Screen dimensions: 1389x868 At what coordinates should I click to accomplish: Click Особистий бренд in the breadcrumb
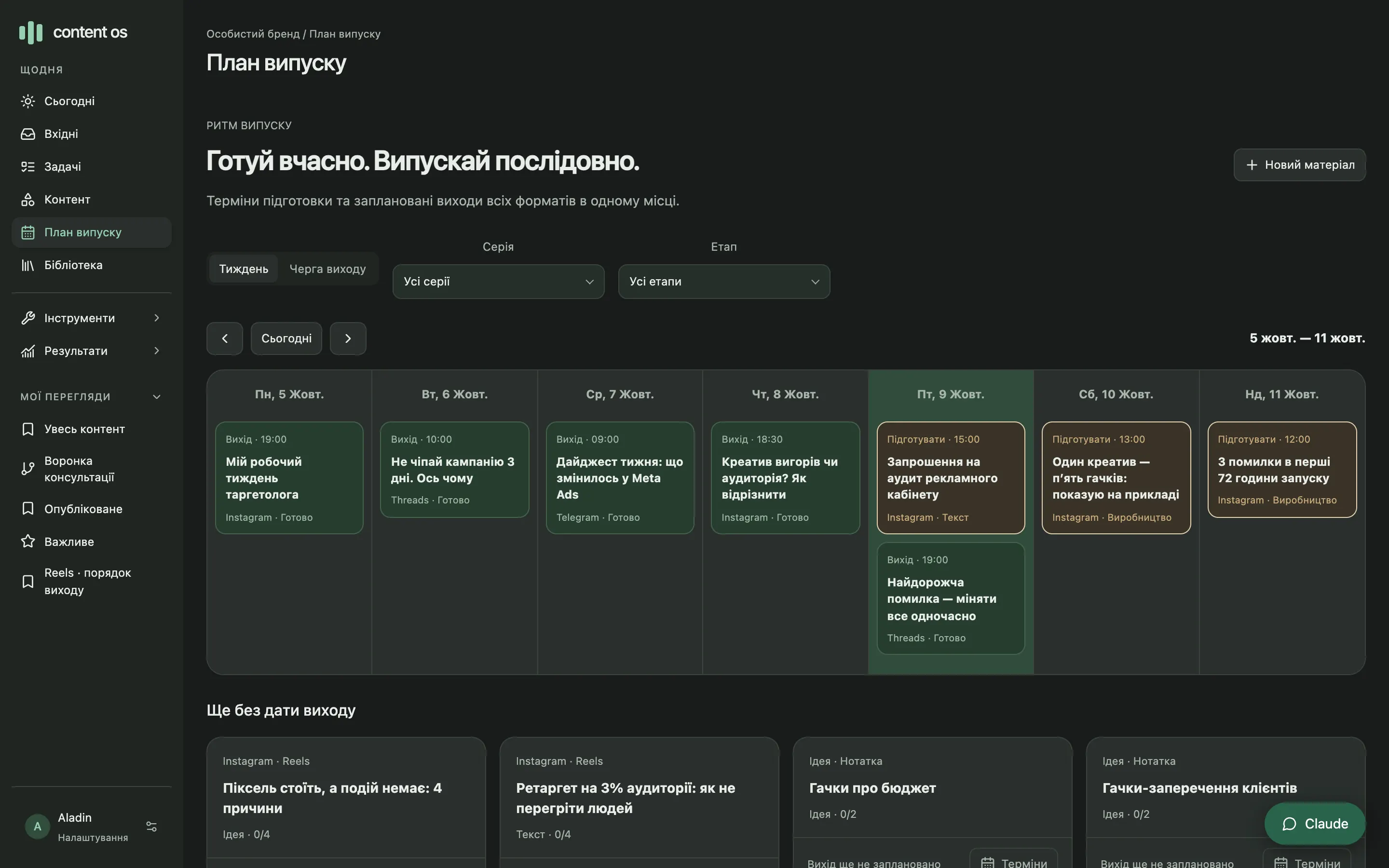click(x=253, y=34)
